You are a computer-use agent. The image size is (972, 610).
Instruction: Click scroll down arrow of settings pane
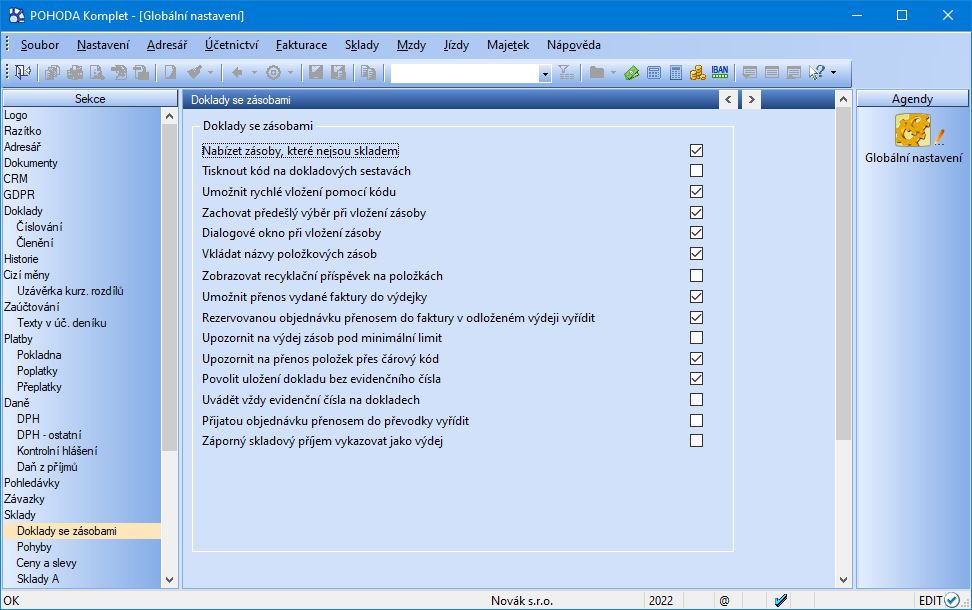(x=843, y=580)
